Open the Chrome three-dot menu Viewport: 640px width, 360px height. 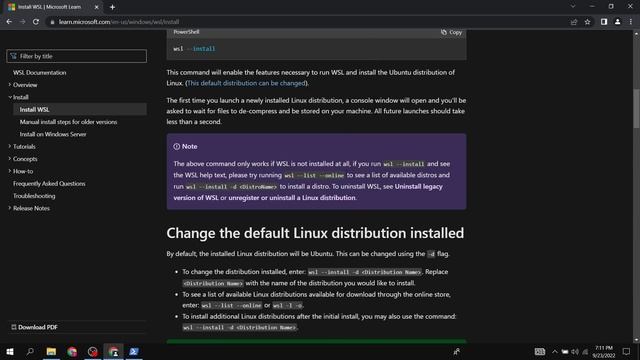(x=631, y=22)
